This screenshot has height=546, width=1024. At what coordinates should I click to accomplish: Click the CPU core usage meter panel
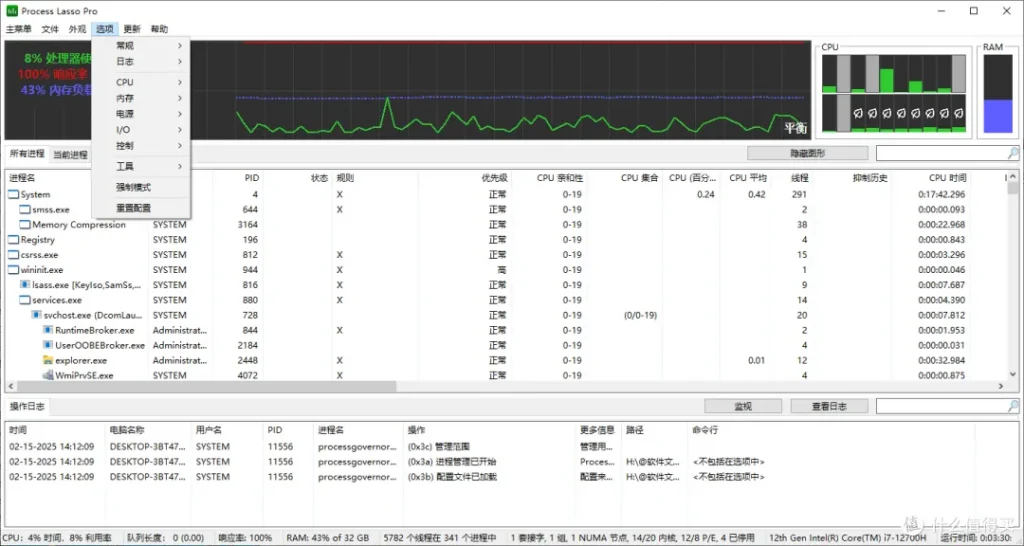pyautogui.click(x=894, y=93)
